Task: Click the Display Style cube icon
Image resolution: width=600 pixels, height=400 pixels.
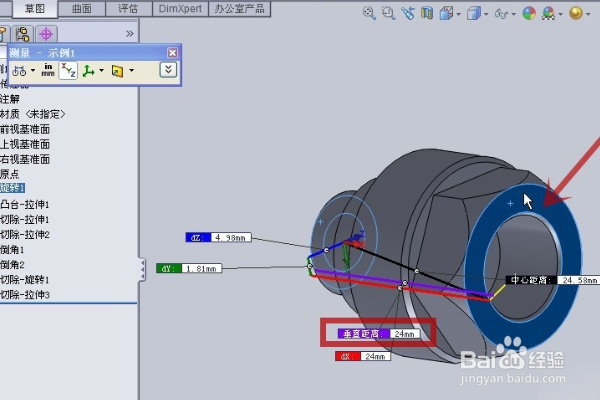Action: pos(474,14)
